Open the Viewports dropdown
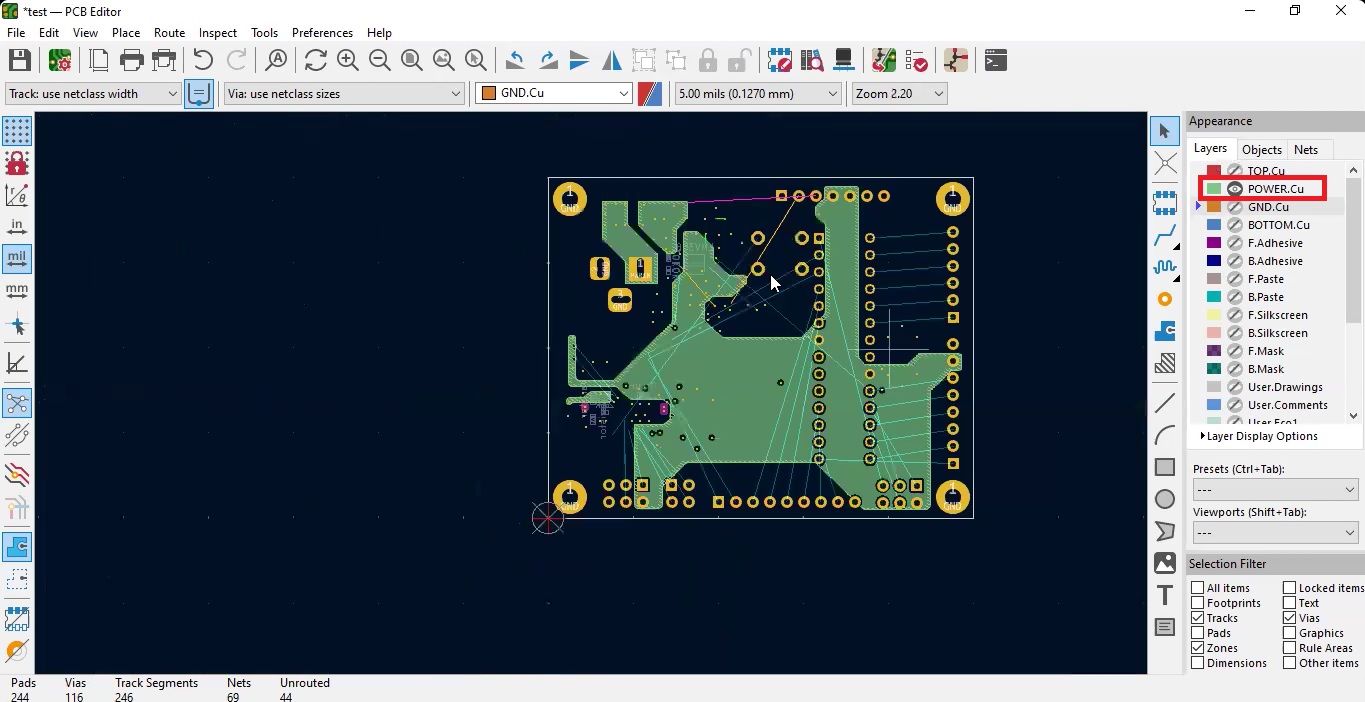 pos(1275,533)
